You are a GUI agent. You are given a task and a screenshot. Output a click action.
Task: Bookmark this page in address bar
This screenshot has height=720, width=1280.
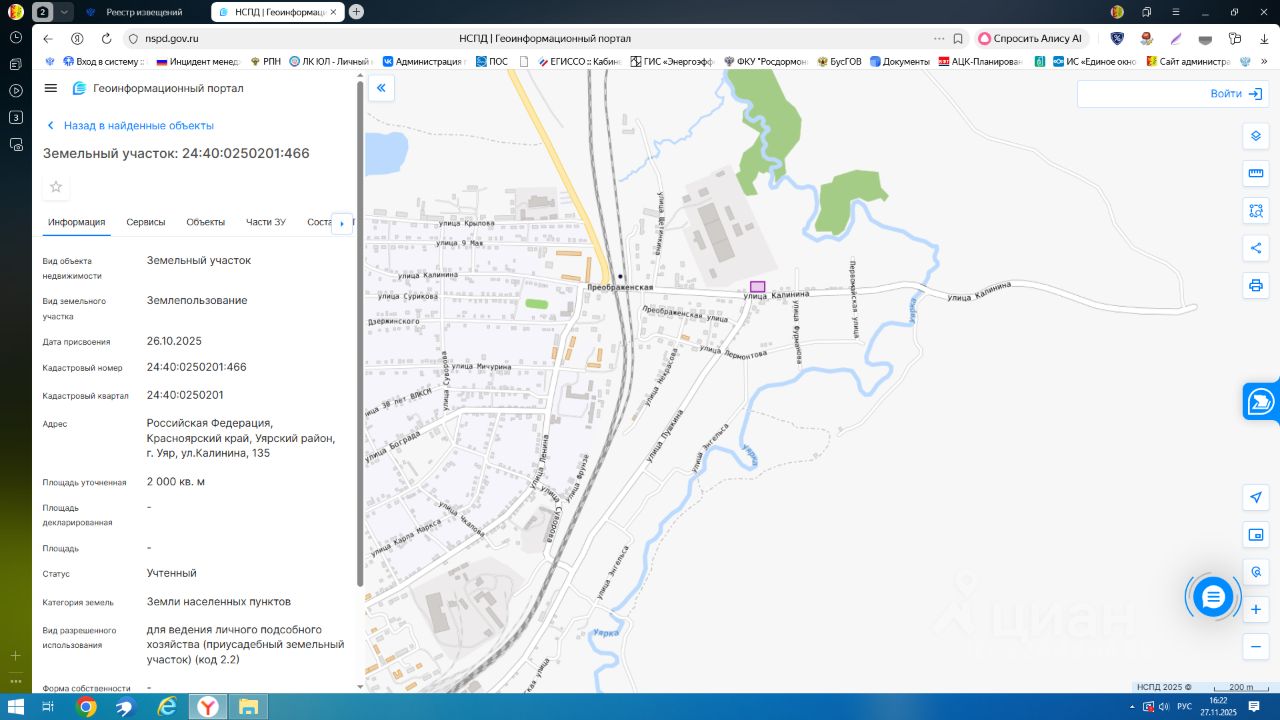pos(958,39)
